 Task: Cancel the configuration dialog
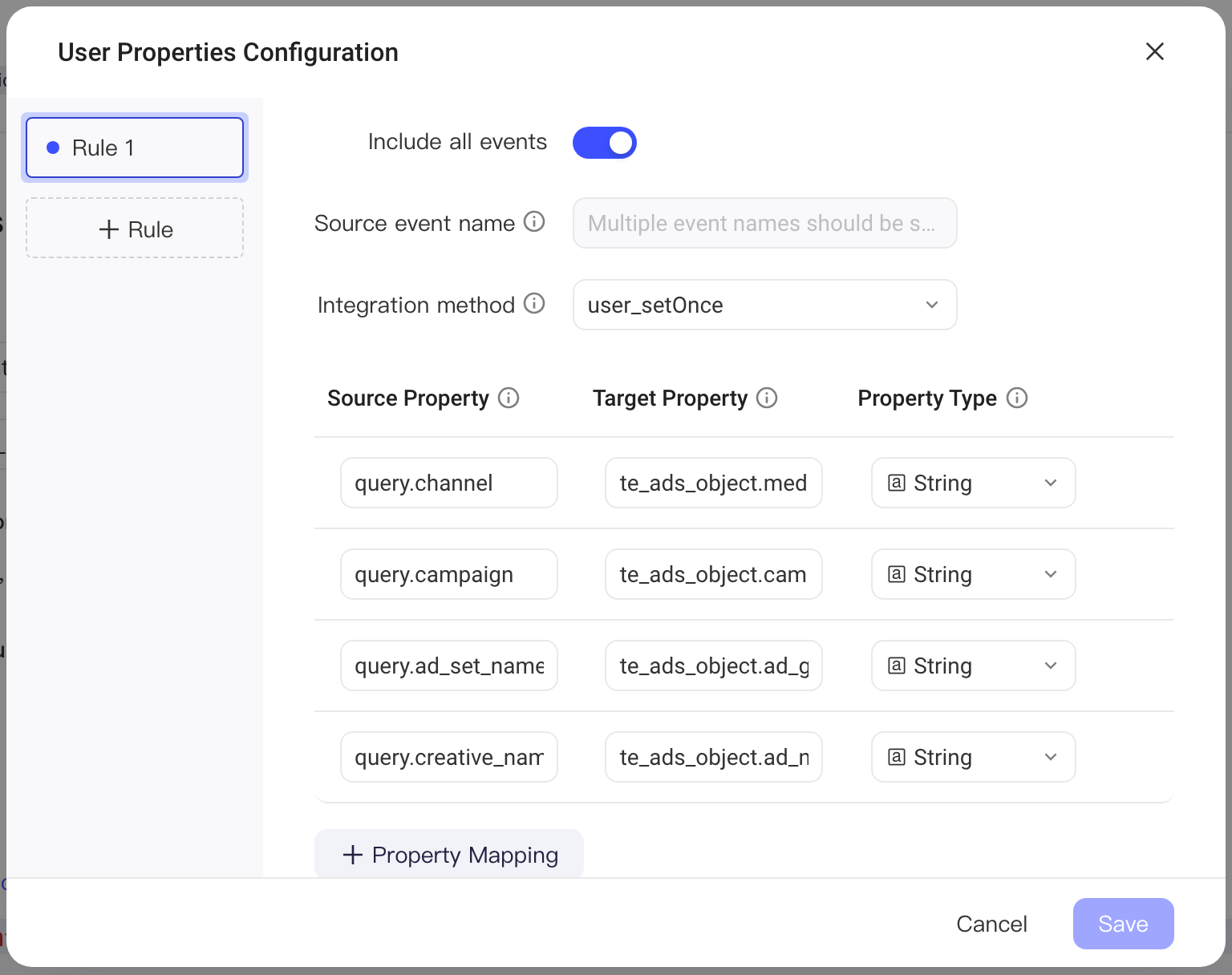click(991, 924)
